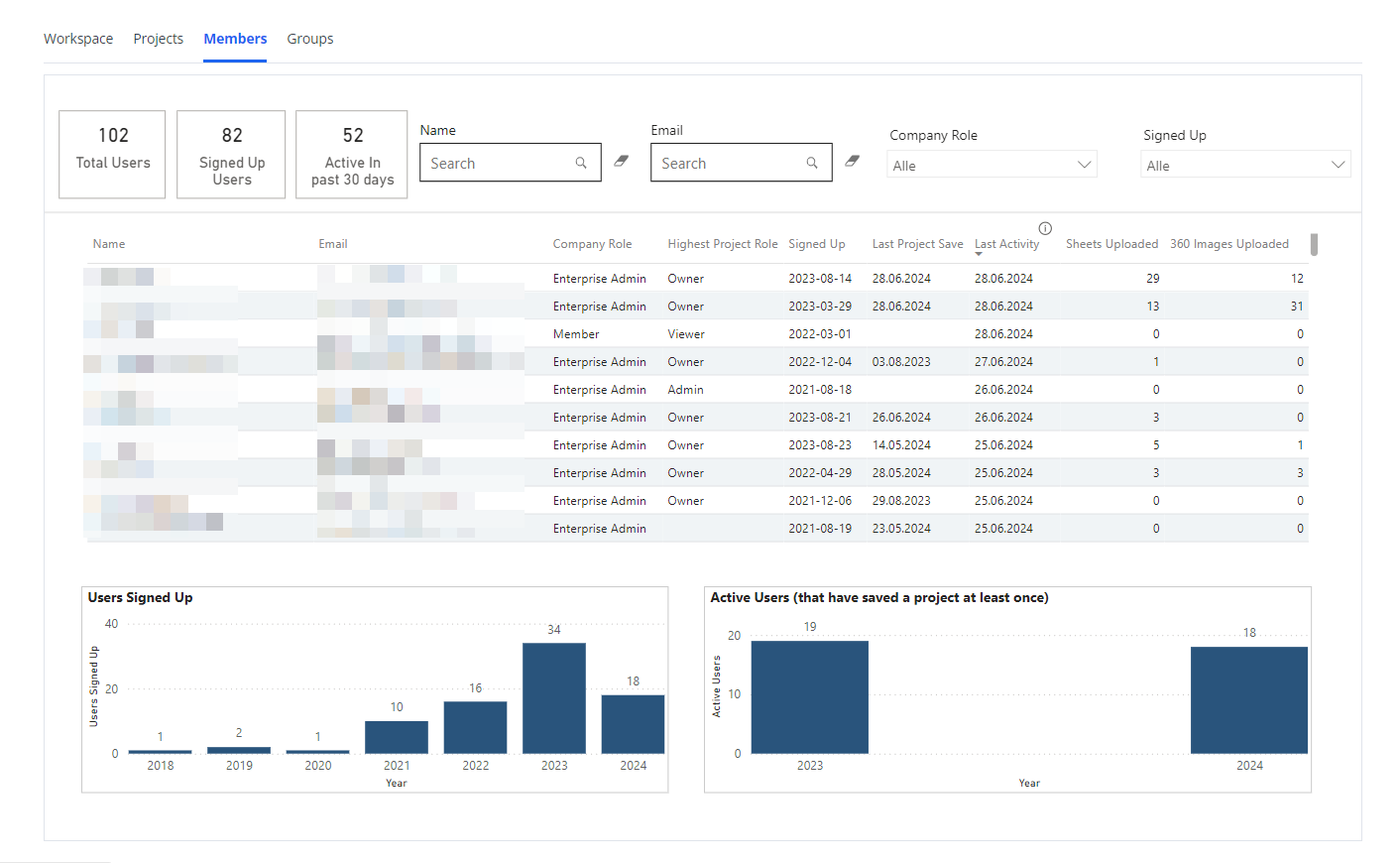The image size is (1400, 863).
Task: Select the Total Users card
Action: (112, 155)
